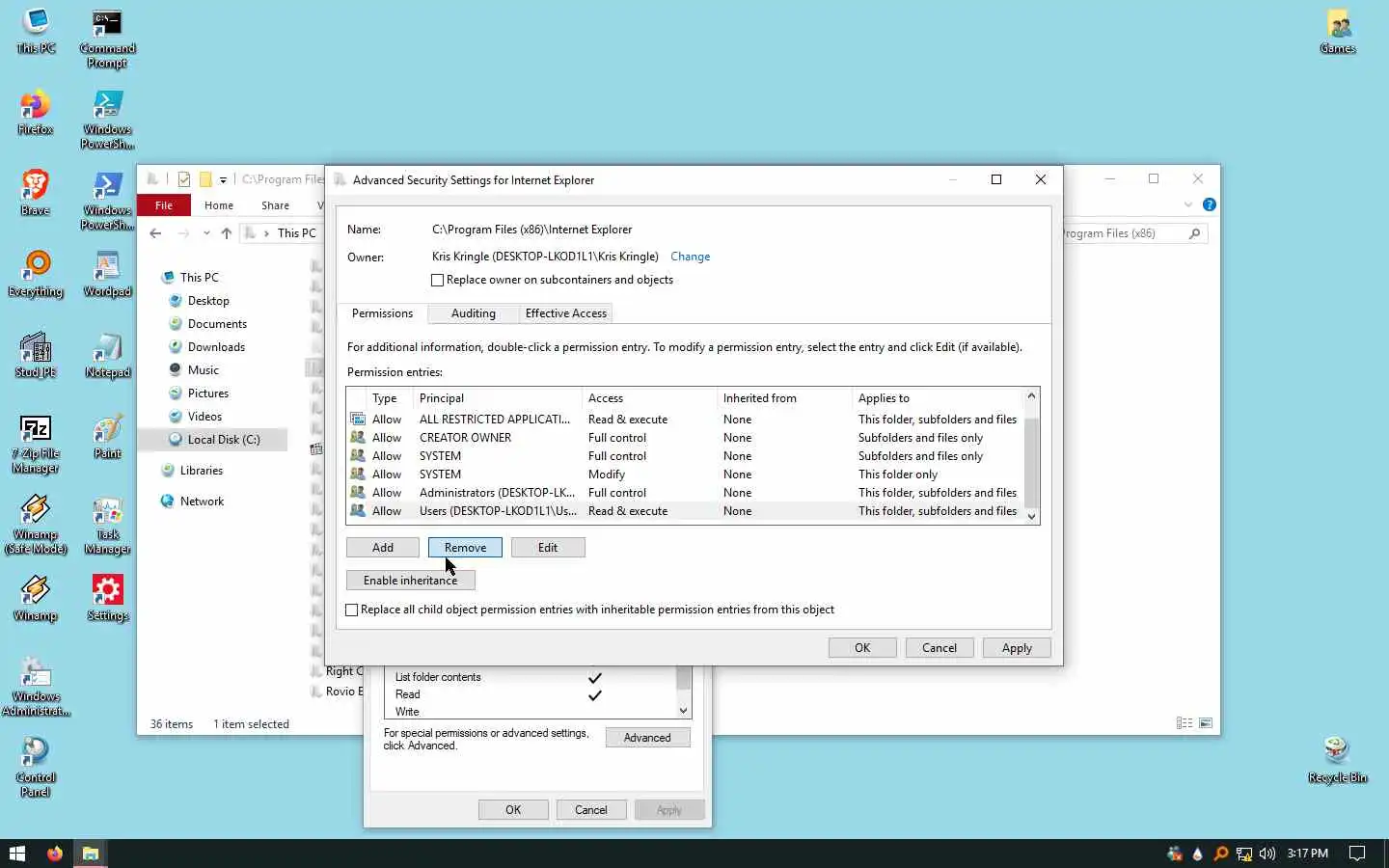
Task: Open the red Settings desktop icon
Action: [107, 599]
